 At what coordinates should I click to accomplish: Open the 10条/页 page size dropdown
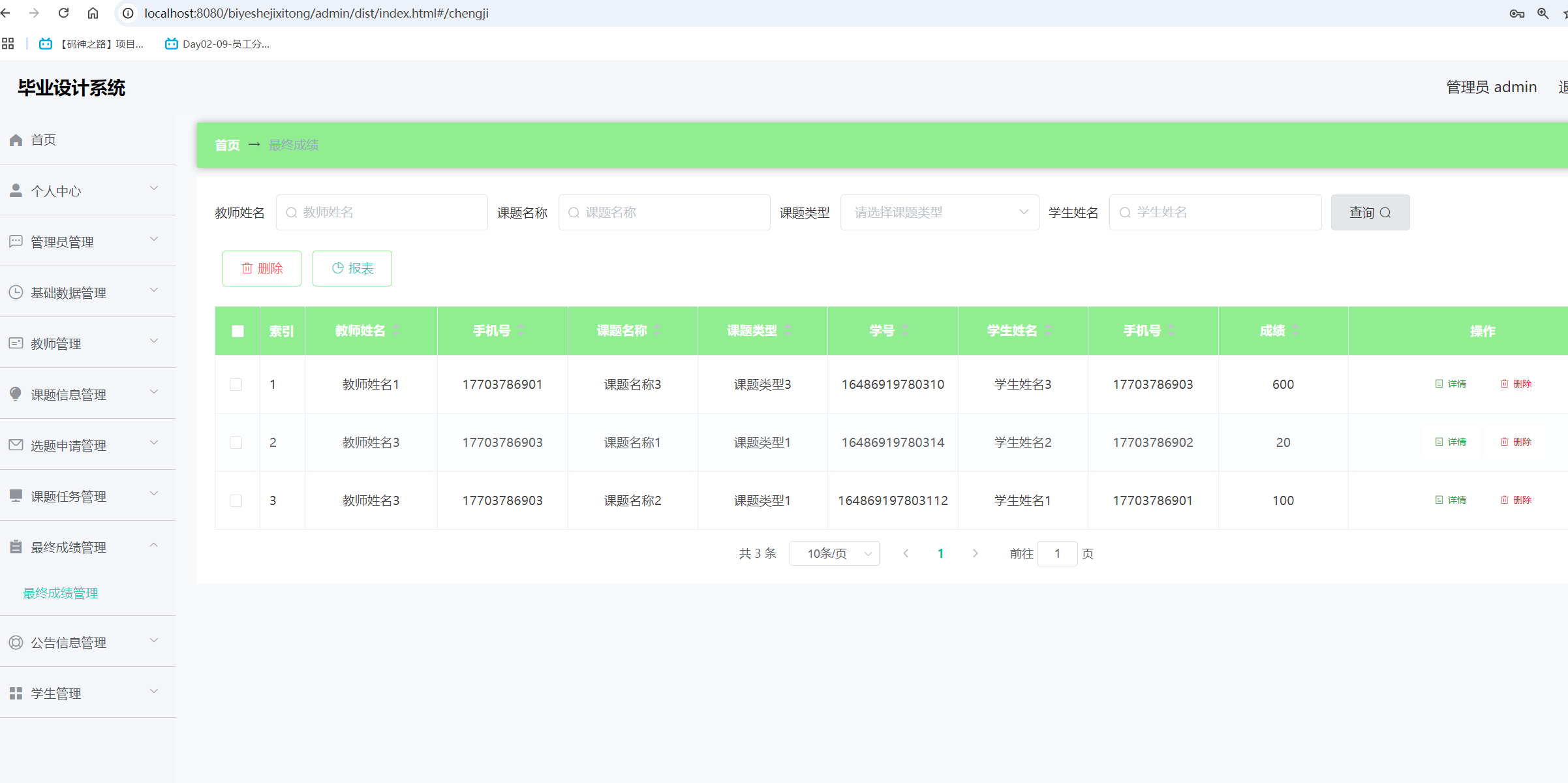point(834,553)
